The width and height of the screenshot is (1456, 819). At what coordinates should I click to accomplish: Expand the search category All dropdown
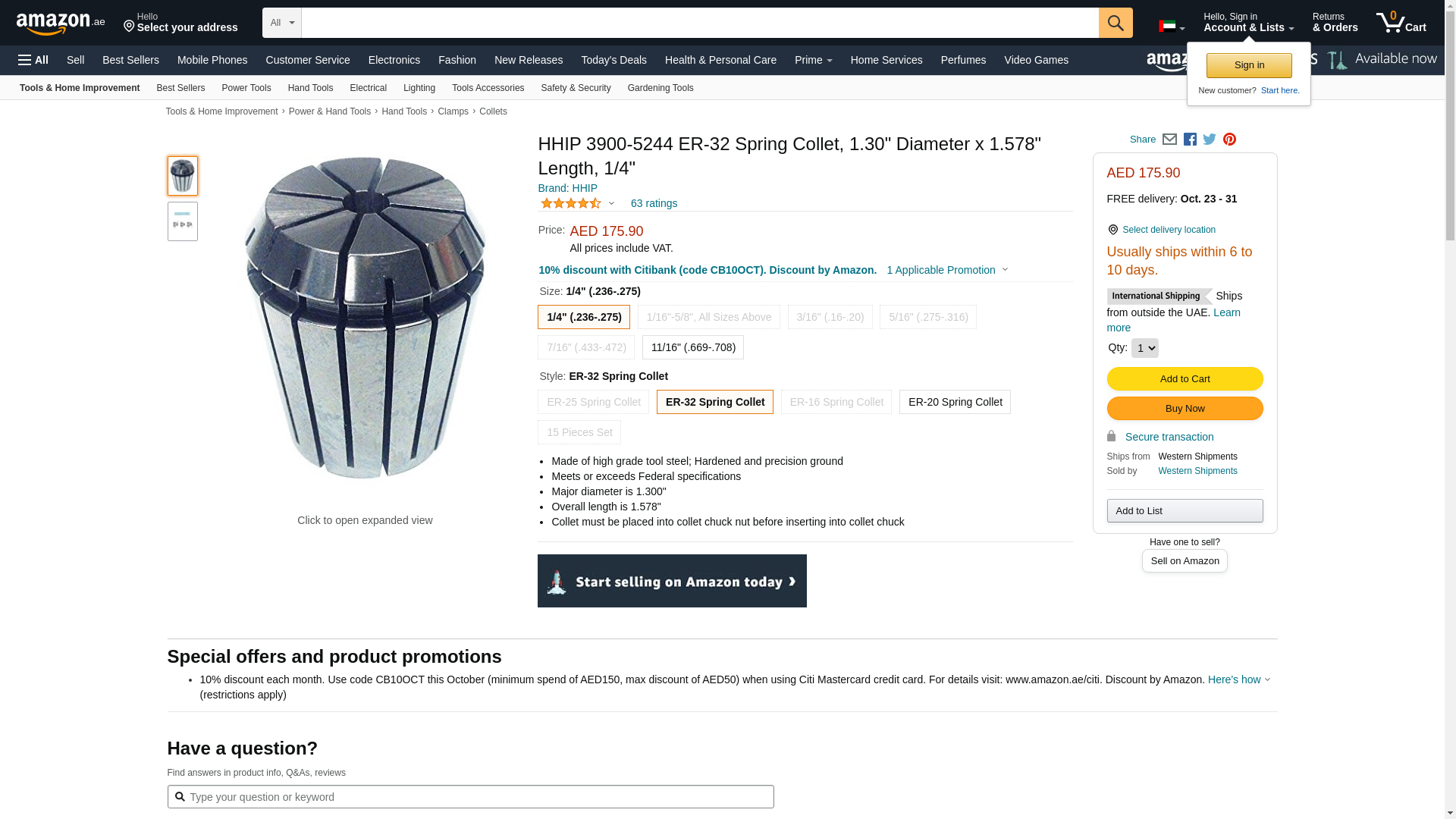[281, 23]
